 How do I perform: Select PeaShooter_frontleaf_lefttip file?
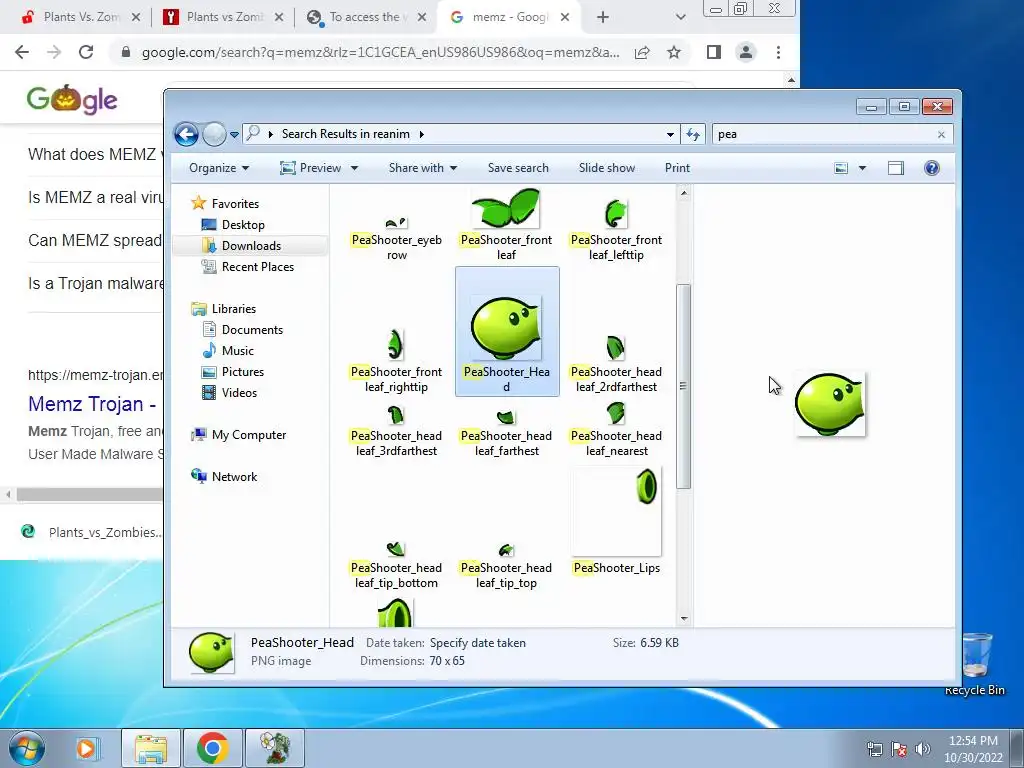[616, 229]
